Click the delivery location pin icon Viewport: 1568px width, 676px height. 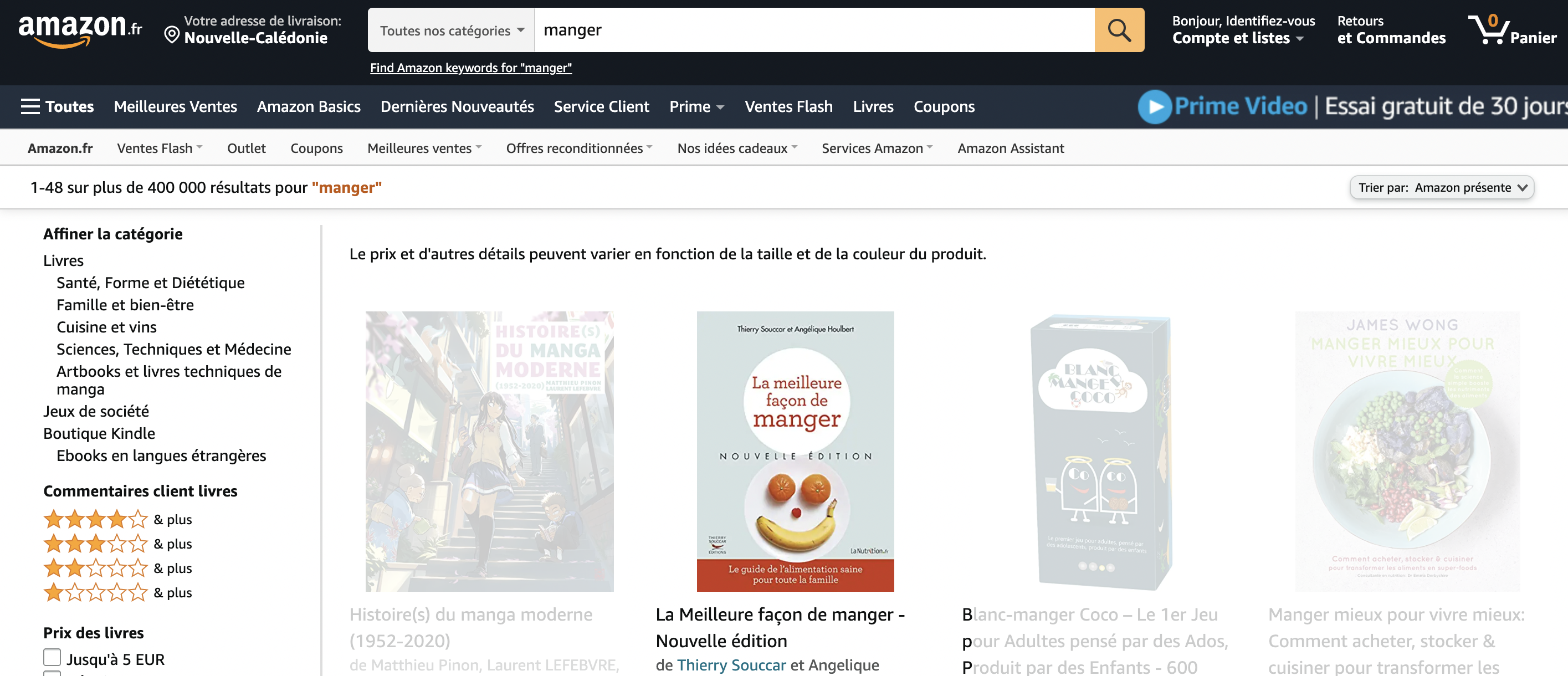[x=172, y=35]
